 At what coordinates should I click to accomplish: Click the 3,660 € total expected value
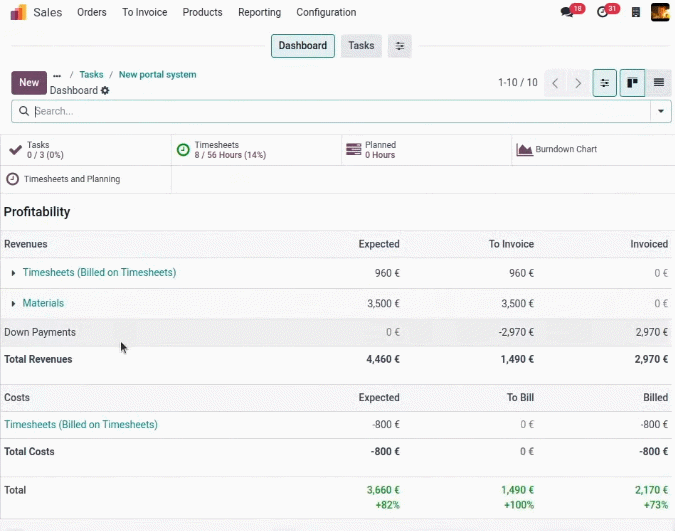383,490
